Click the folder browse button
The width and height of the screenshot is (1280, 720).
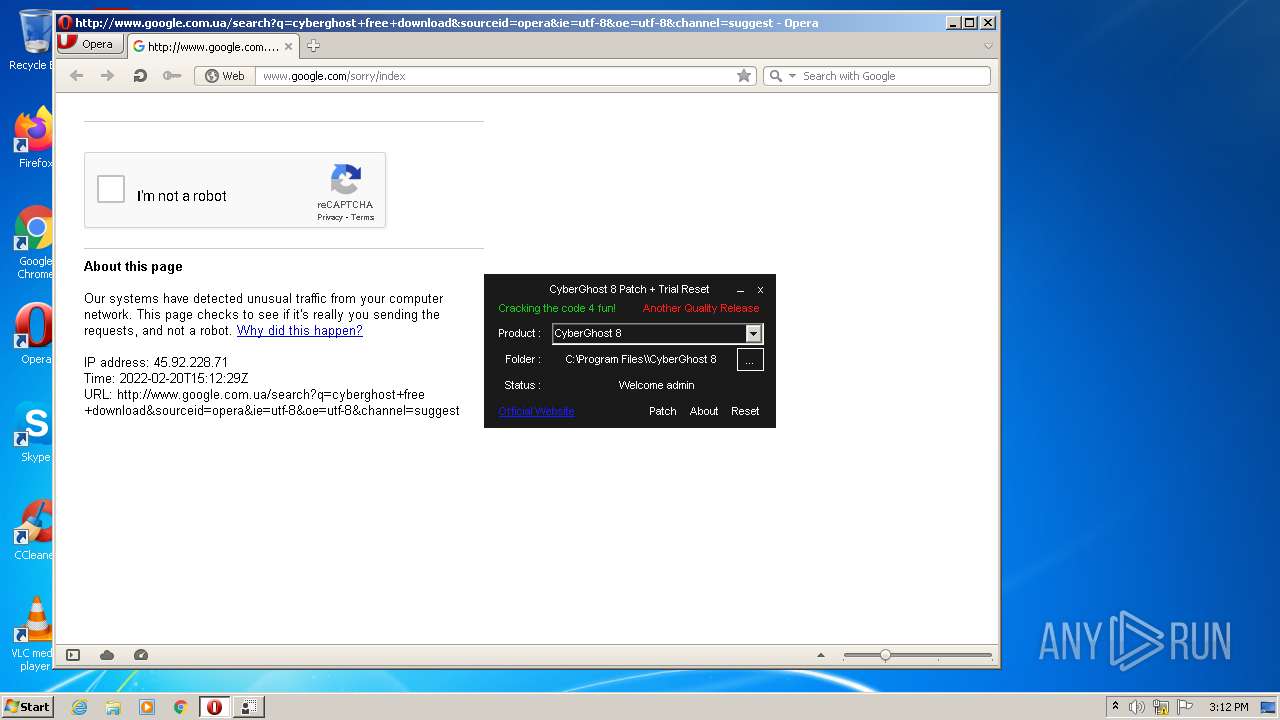pyautogui.click(x=750, y=360)
